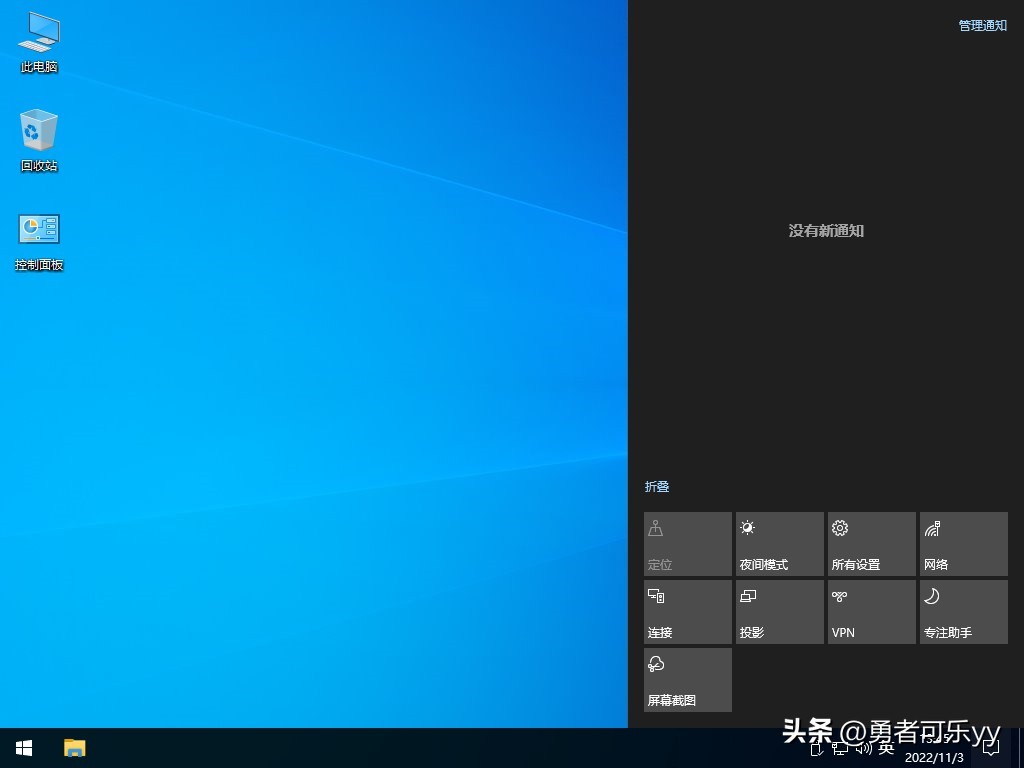Click the disabled 定位 location tile
The height and width of the screenshot is (768, 1024).
pos(687,543)
